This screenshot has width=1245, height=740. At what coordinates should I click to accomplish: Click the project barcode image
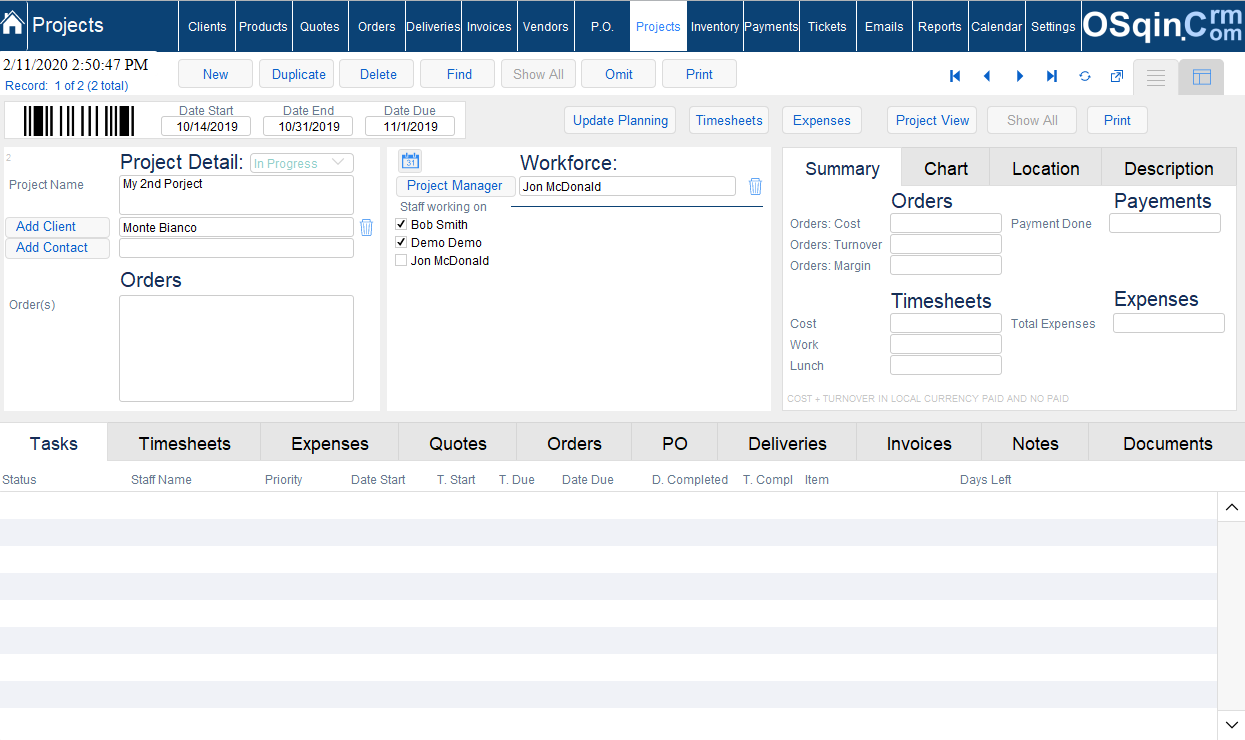tap(79, 121)
